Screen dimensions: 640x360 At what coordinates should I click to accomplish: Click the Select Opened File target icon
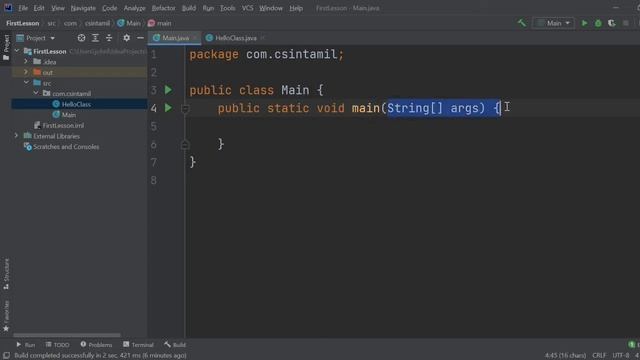tap(81, 38)
